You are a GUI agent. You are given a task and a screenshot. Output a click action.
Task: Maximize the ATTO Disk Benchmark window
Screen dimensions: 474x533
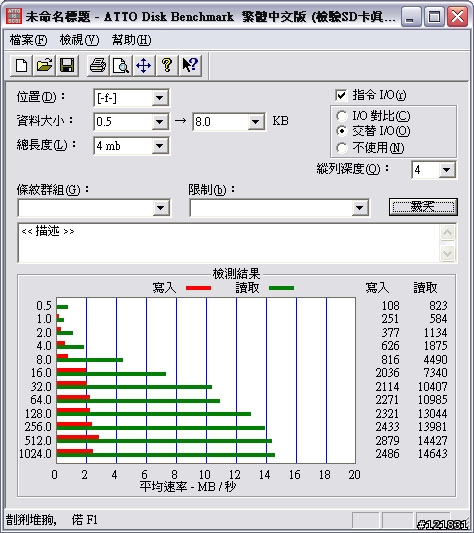(434, 16)
